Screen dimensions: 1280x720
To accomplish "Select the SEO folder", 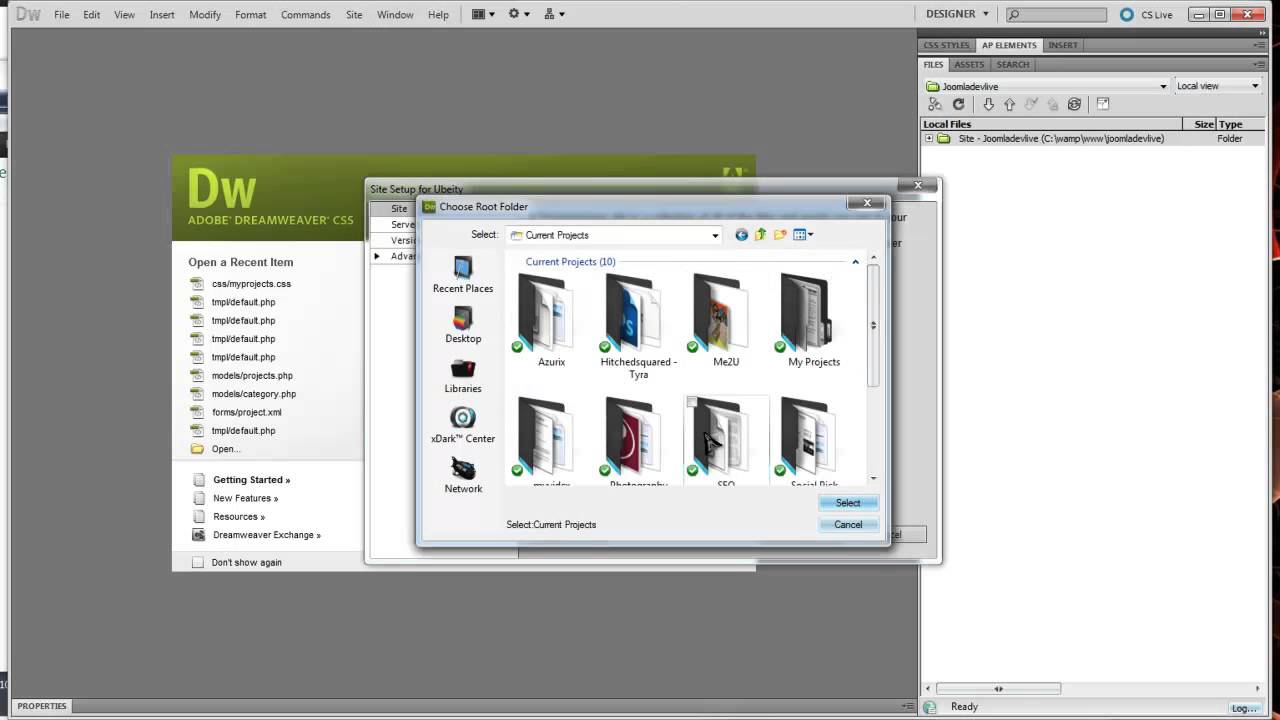I will tap(724, 441).
